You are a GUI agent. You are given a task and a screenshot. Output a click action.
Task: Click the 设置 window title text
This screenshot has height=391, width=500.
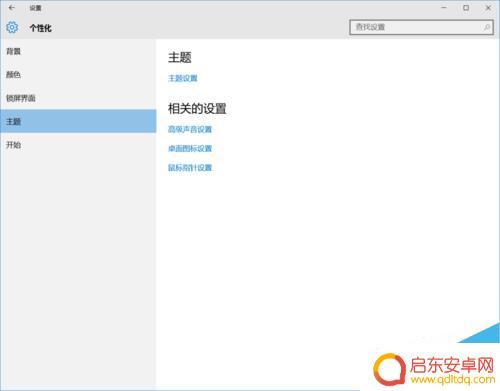(x=35, y=8)
